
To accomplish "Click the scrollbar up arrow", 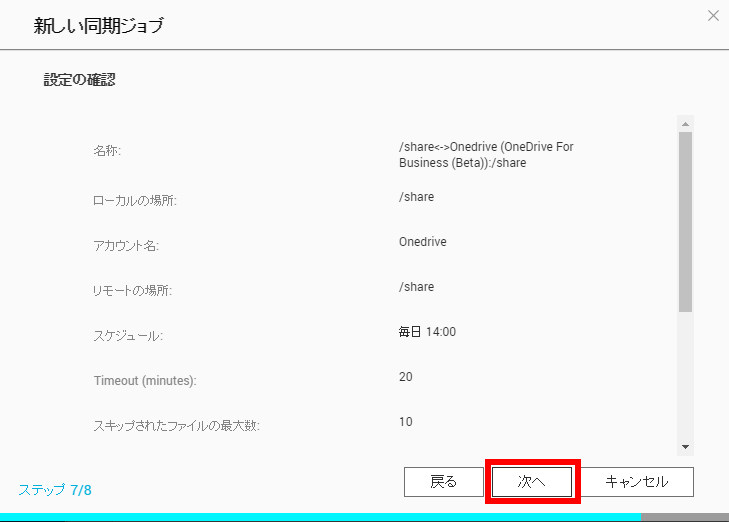I will (685, 124).
